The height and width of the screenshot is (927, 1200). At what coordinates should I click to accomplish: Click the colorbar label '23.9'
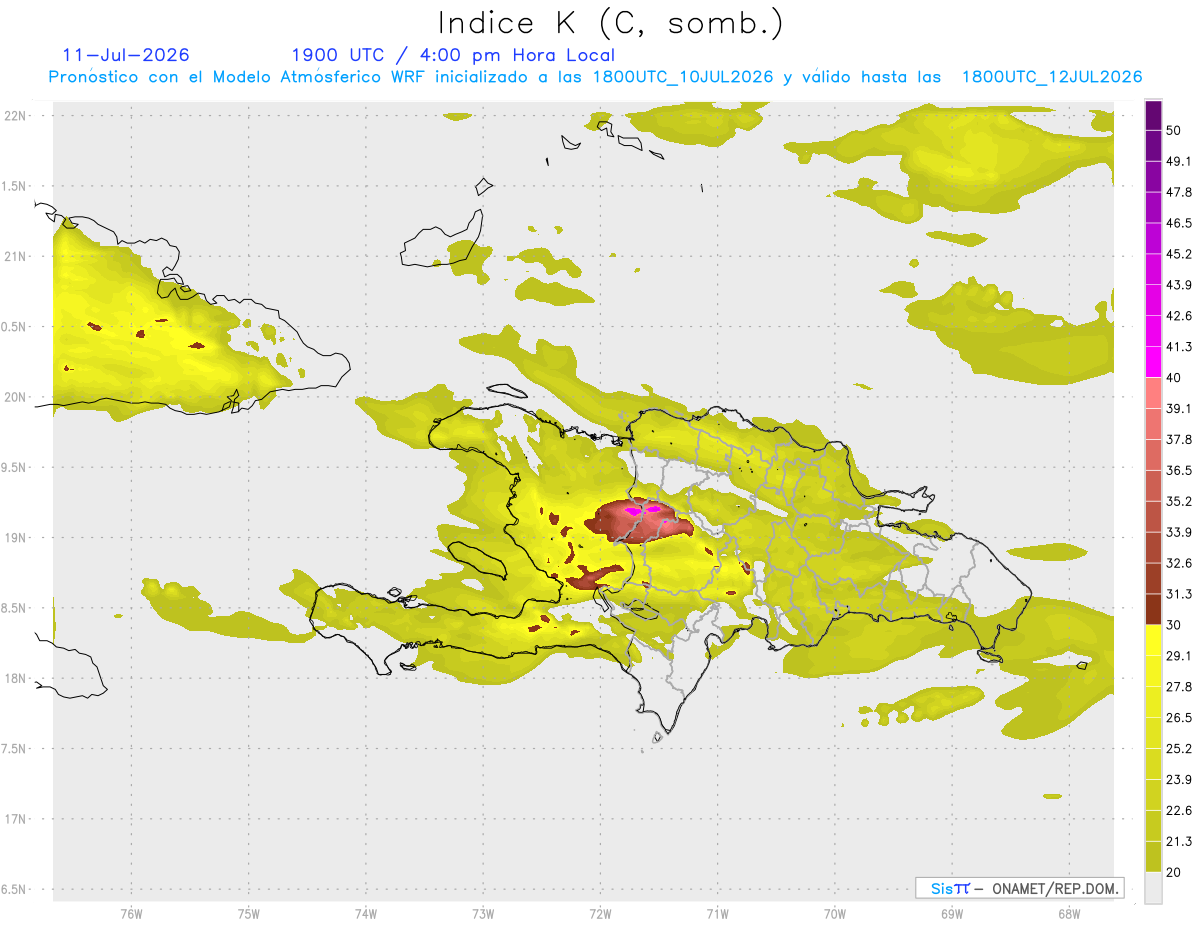(x=1179, y=780)
